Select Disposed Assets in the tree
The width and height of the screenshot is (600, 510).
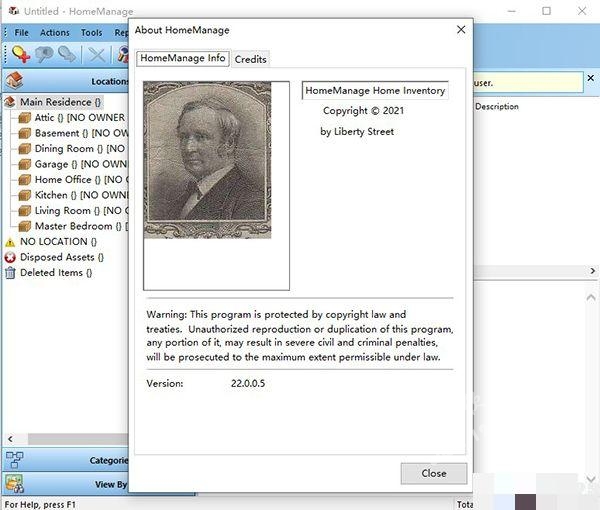point(62,257)
